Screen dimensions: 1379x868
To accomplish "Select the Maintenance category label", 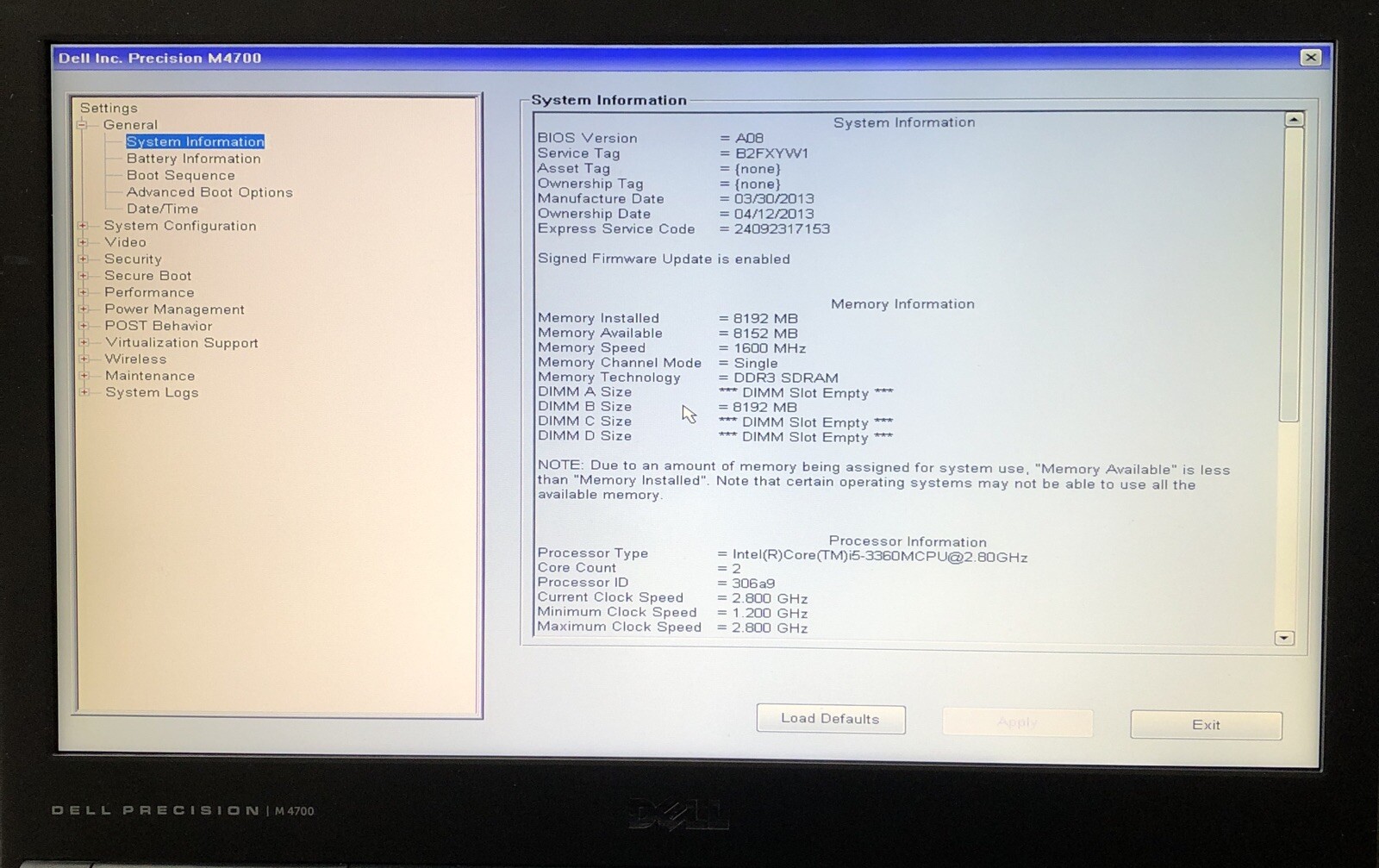I will (x=150, y=376).
